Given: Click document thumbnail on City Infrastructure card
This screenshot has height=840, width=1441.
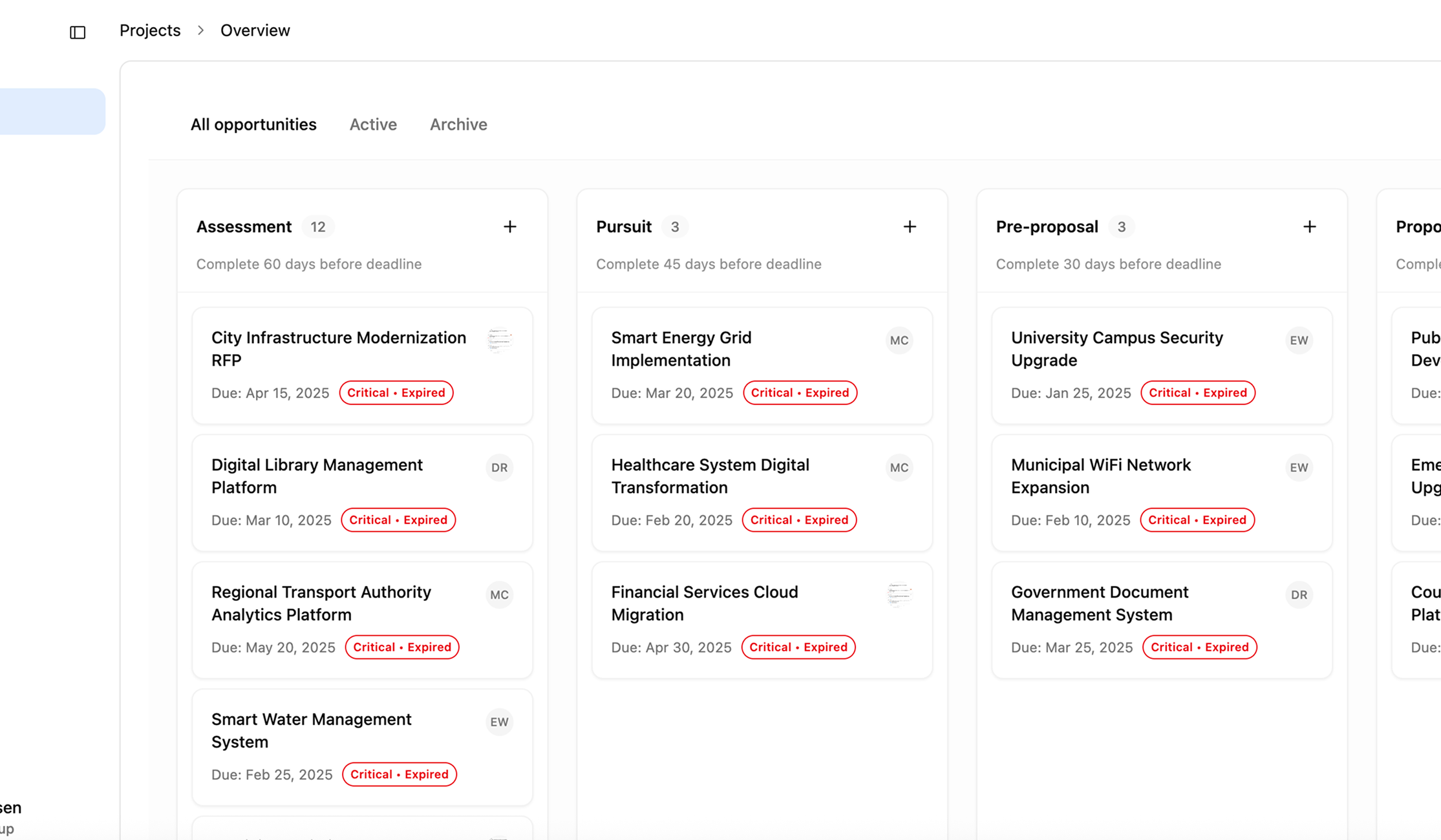Looking at the screenshot, I should [x=499, y=341].
